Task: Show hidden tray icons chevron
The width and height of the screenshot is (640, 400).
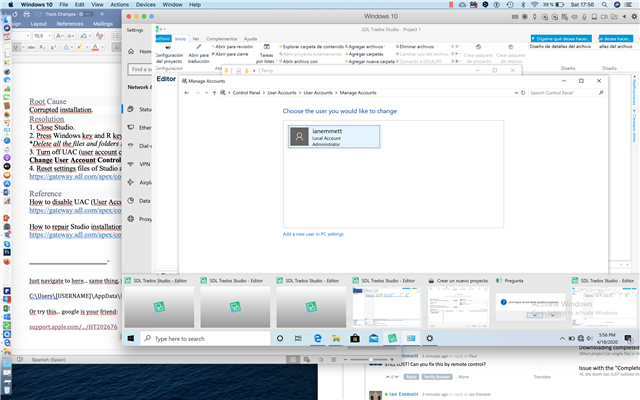Action: (562, 338)
